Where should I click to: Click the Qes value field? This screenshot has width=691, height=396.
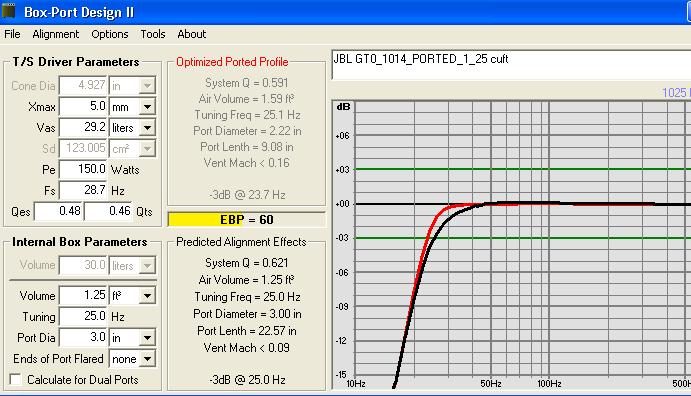59,211
